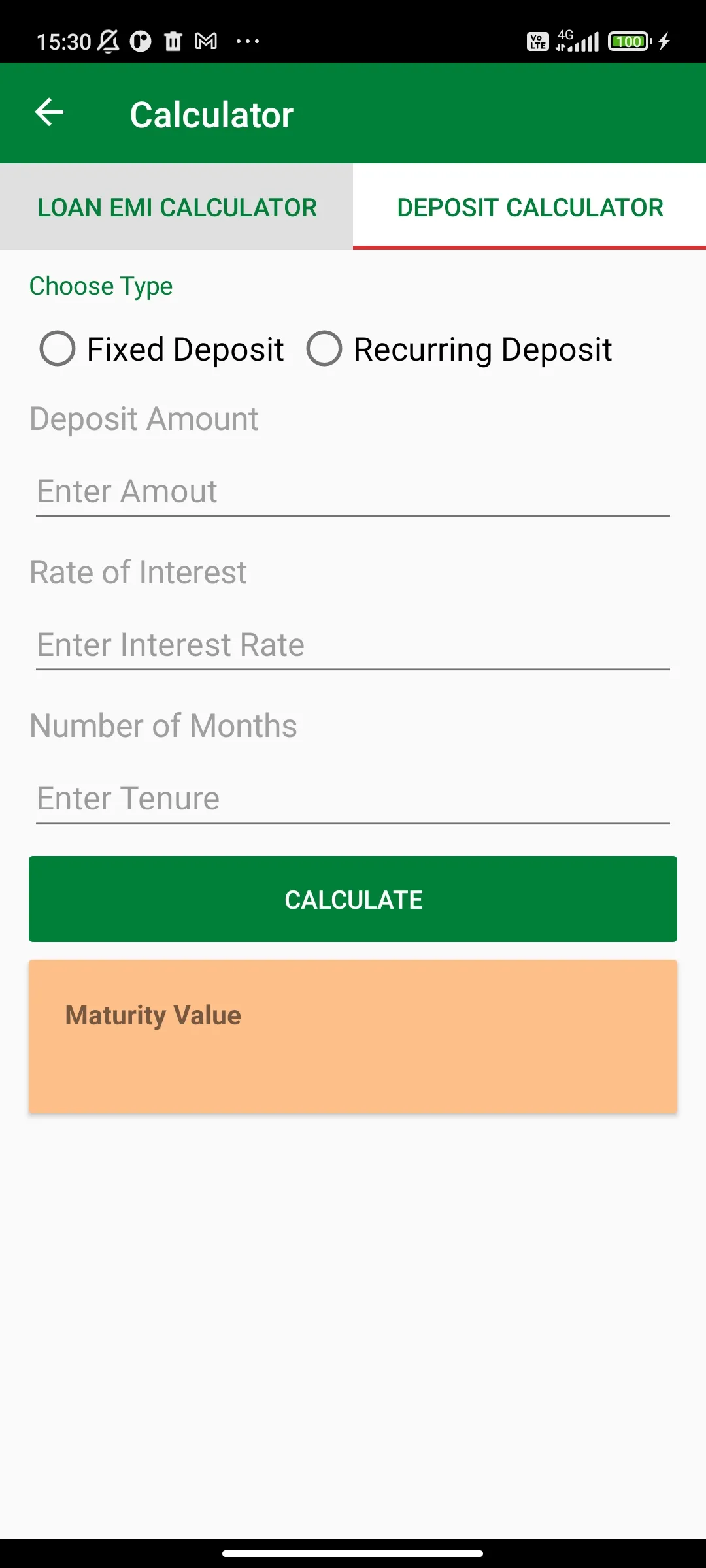The image size is (706, 1568).
Task: Select the Fixed Deposit radio button
Action: click(58, 349)
